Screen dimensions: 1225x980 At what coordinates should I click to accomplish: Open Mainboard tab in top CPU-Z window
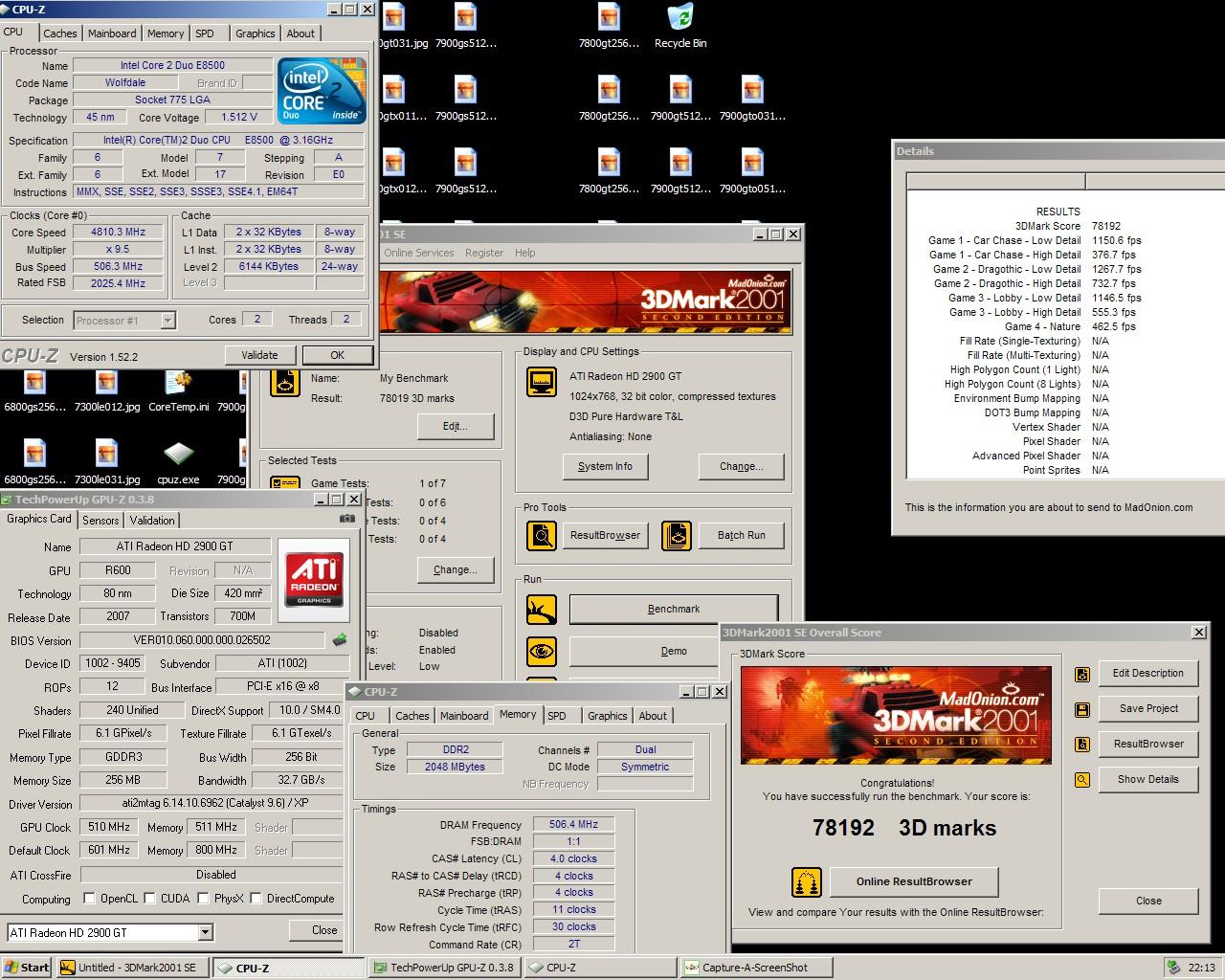tap(112, 33)
